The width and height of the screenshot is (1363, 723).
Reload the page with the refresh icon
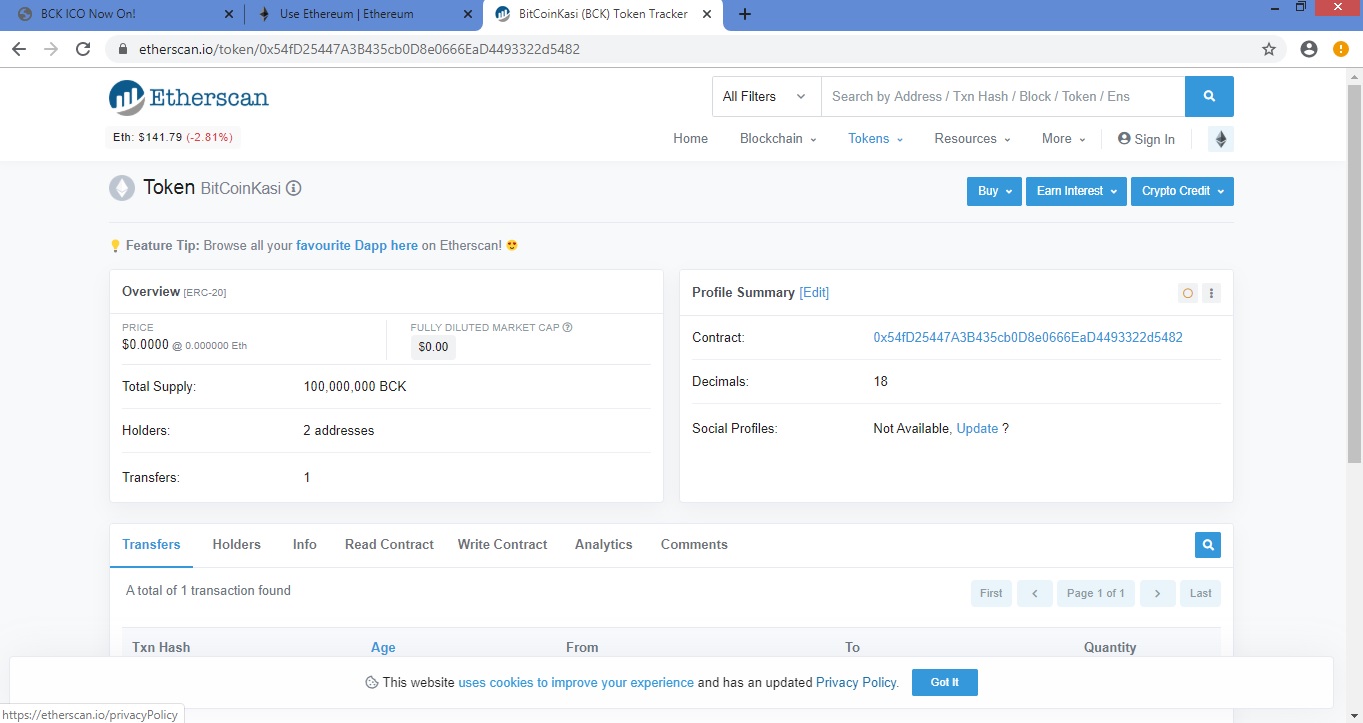(x=84, y=49)
